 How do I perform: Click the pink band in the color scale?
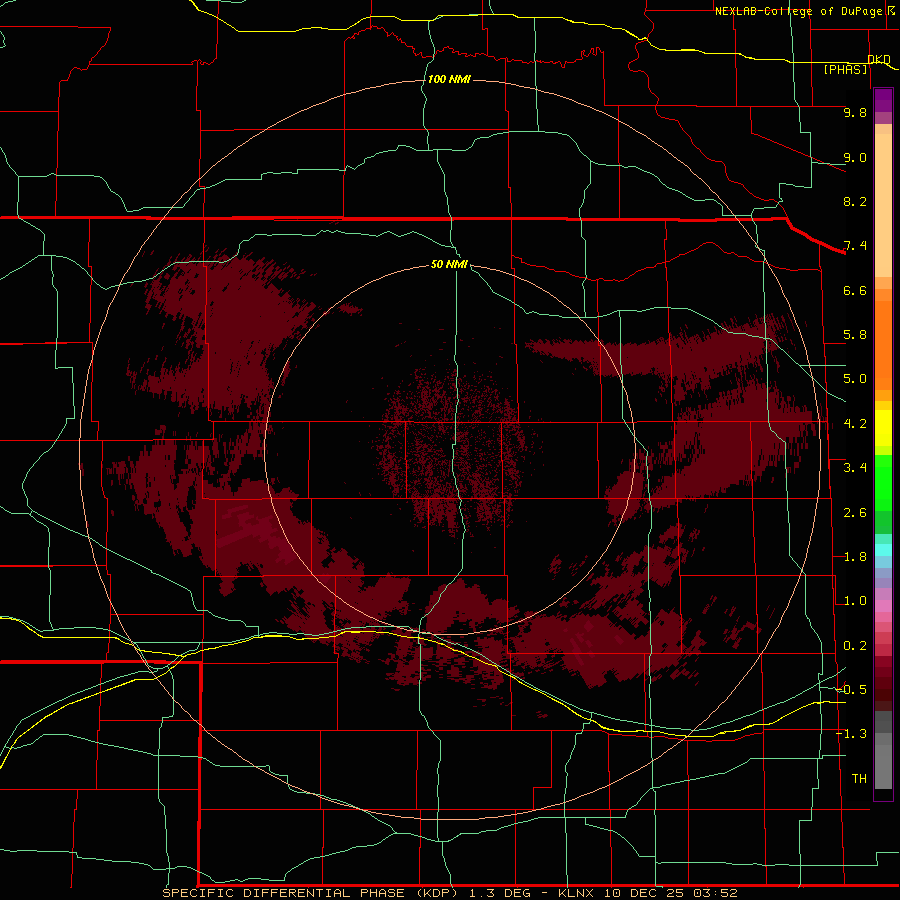[883, 606]
